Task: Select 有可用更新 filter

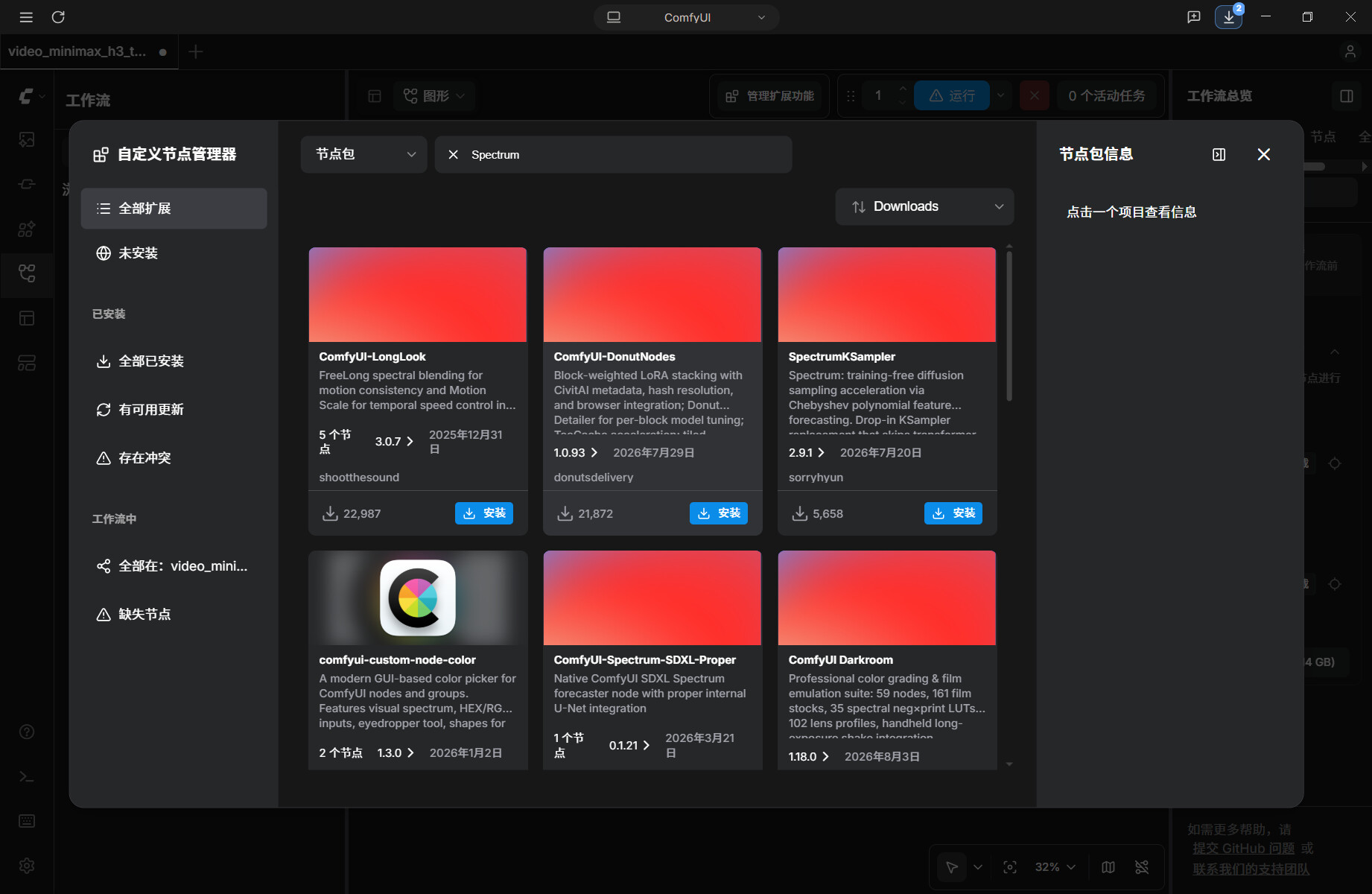Action: click(174, 410)
